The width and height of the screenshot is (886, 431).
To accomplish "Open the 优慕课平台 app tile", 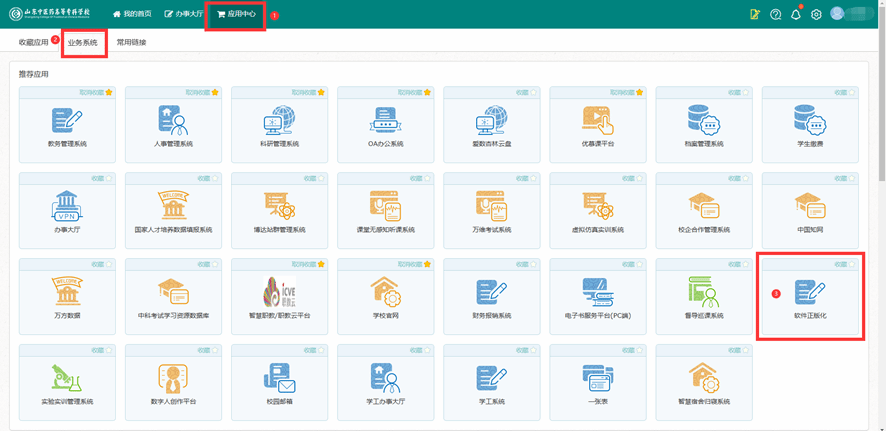I will [x=597, y=121].
